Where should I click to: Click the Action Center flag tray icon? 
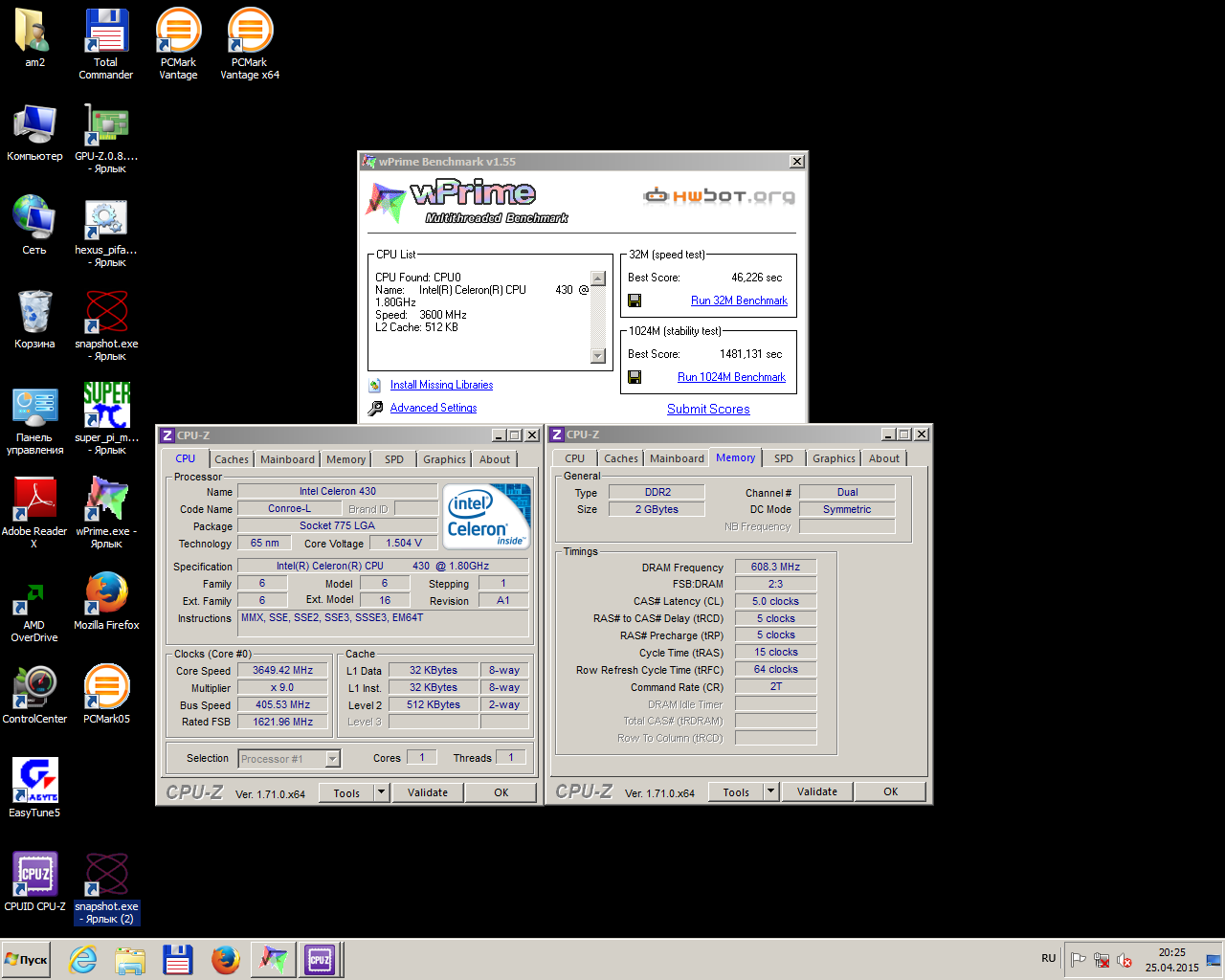coord(1079,960)
